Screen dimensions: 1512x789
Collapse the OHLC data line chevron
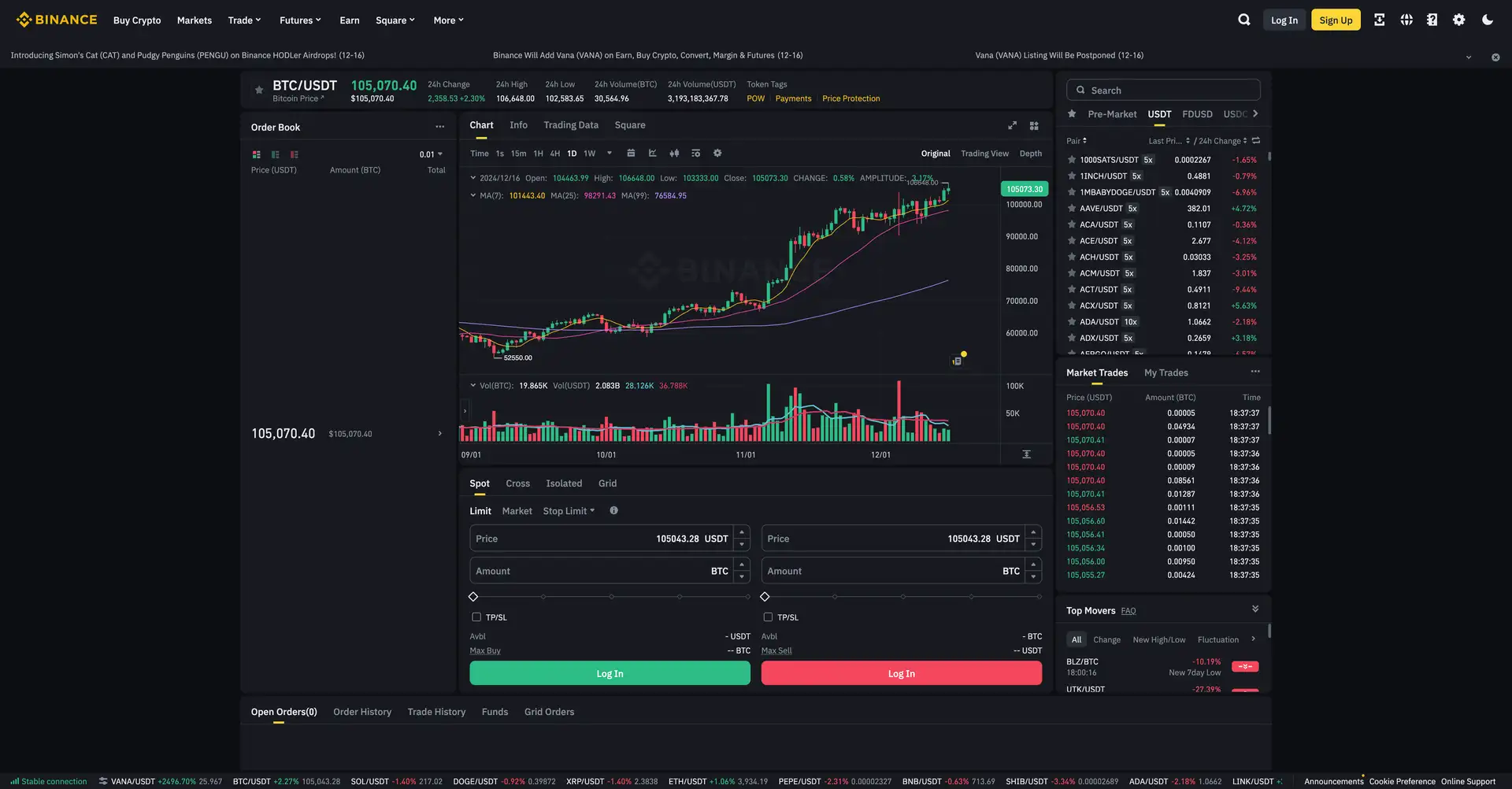tap(473, 178)
